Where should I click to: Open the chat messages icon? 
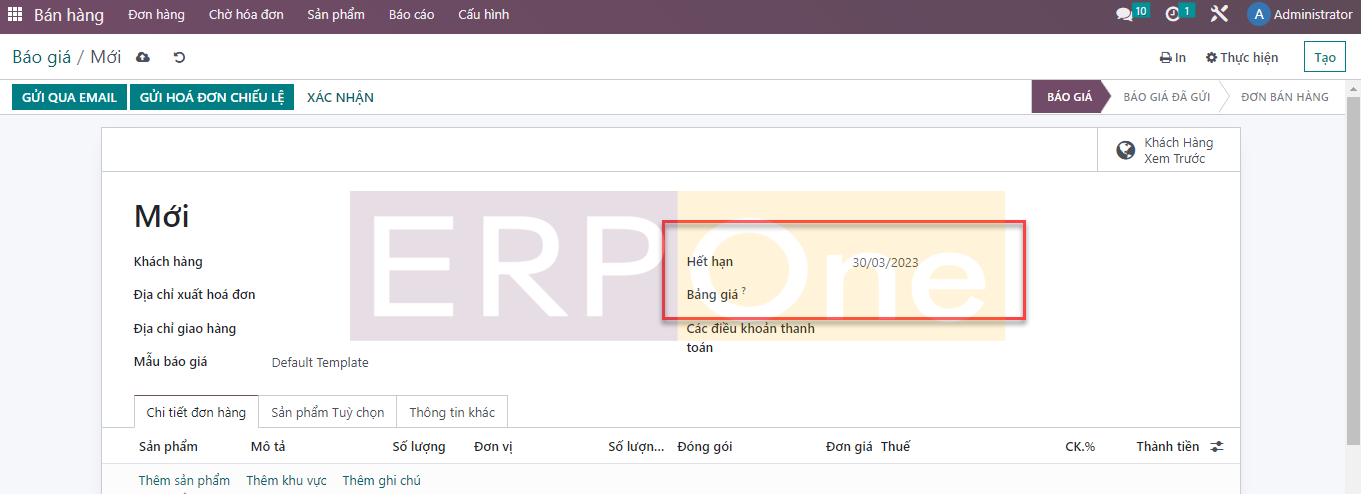point(1125,15)
